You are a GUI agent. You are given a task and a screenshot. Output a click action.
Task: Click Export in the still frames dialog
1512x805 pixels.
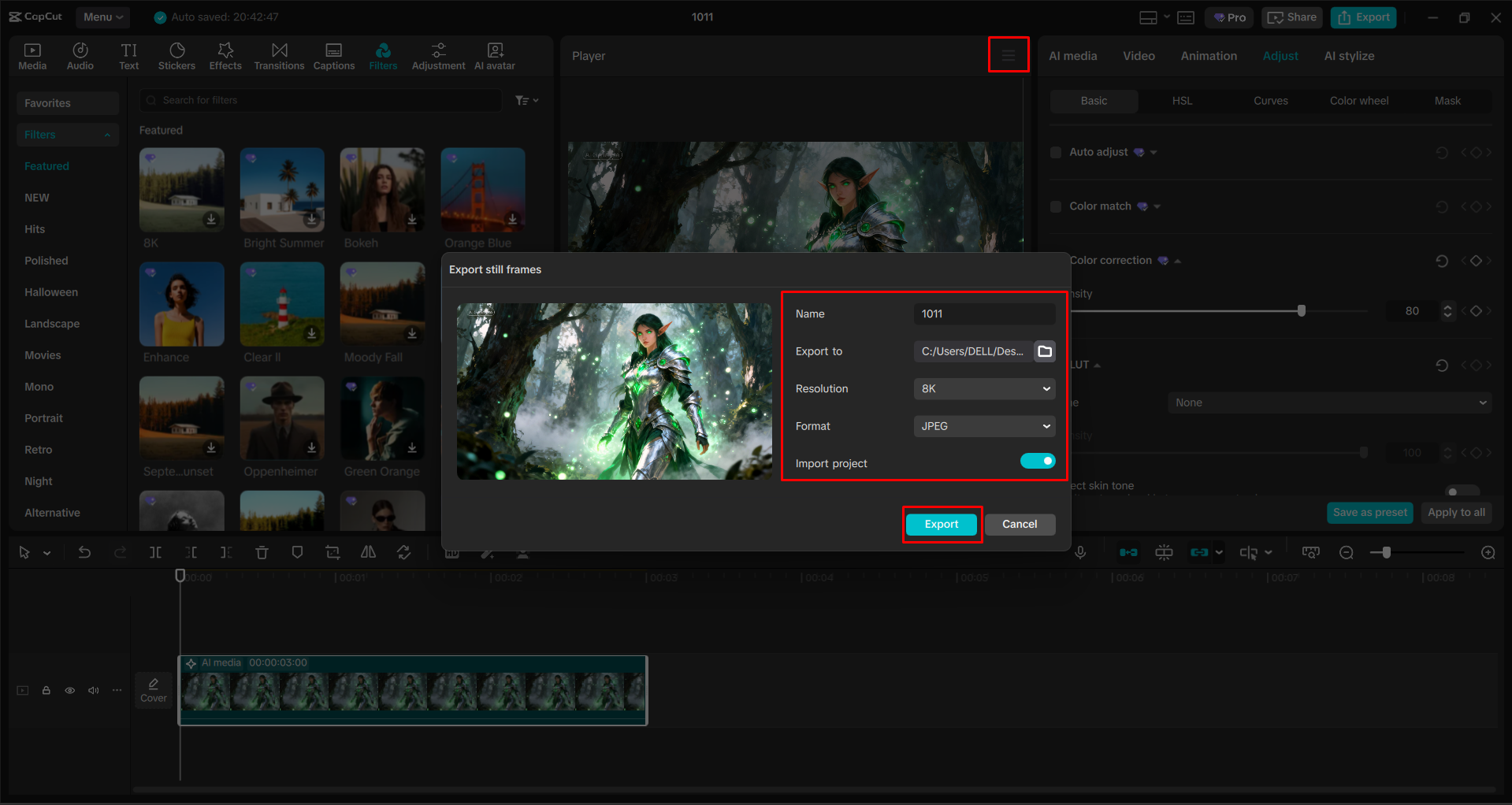pos(942,524)
